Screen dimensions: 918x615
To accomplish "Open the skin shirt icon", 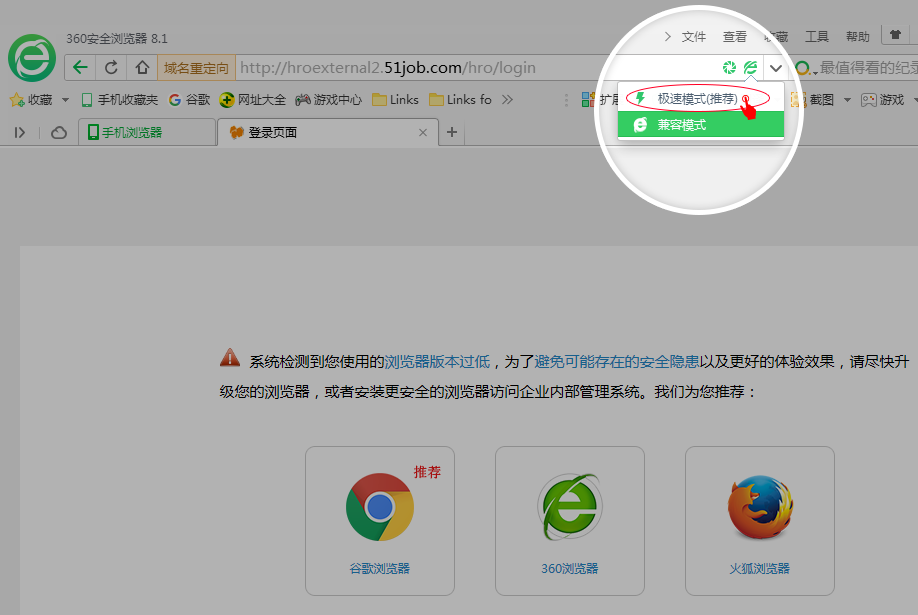I will point(895,36).
